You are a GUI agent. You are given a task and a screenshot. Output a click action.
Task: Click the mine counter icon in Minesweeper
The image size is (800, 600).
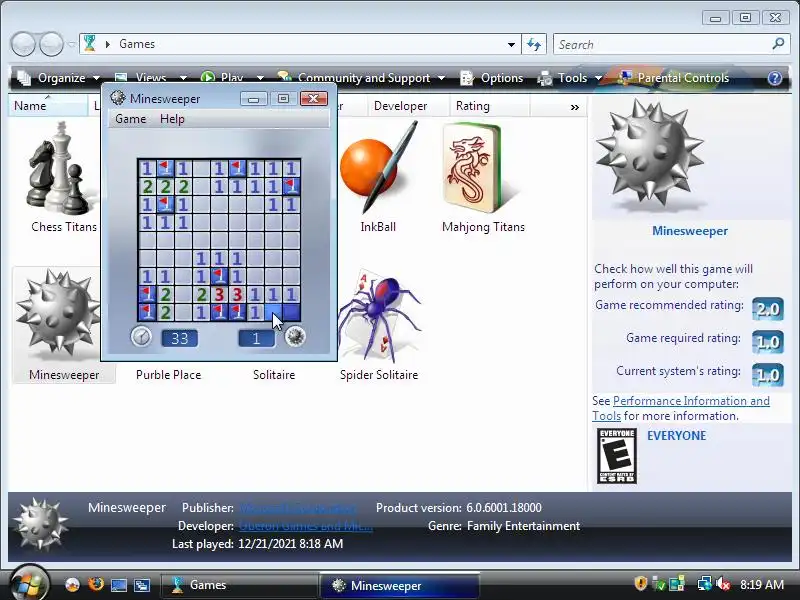[x=295, y=337]
